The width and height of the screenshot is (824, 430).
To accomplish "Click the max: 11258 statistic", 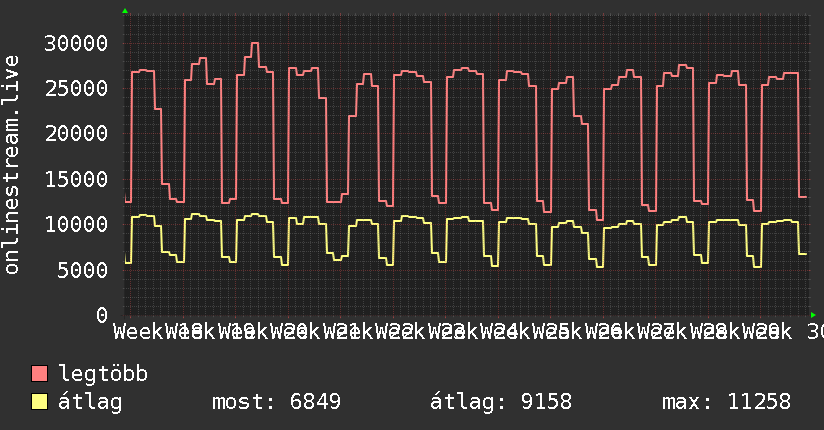I will [x=726, y=402].
